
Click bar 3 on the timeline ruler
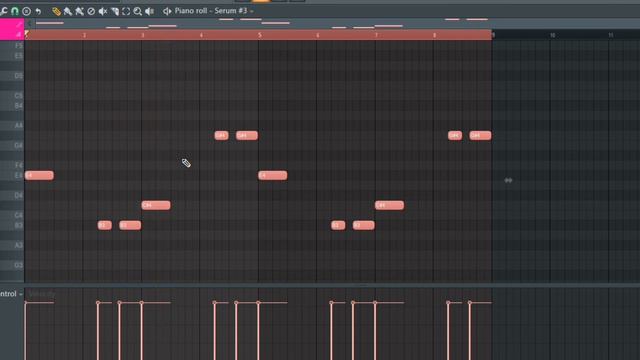pos(142,35)
